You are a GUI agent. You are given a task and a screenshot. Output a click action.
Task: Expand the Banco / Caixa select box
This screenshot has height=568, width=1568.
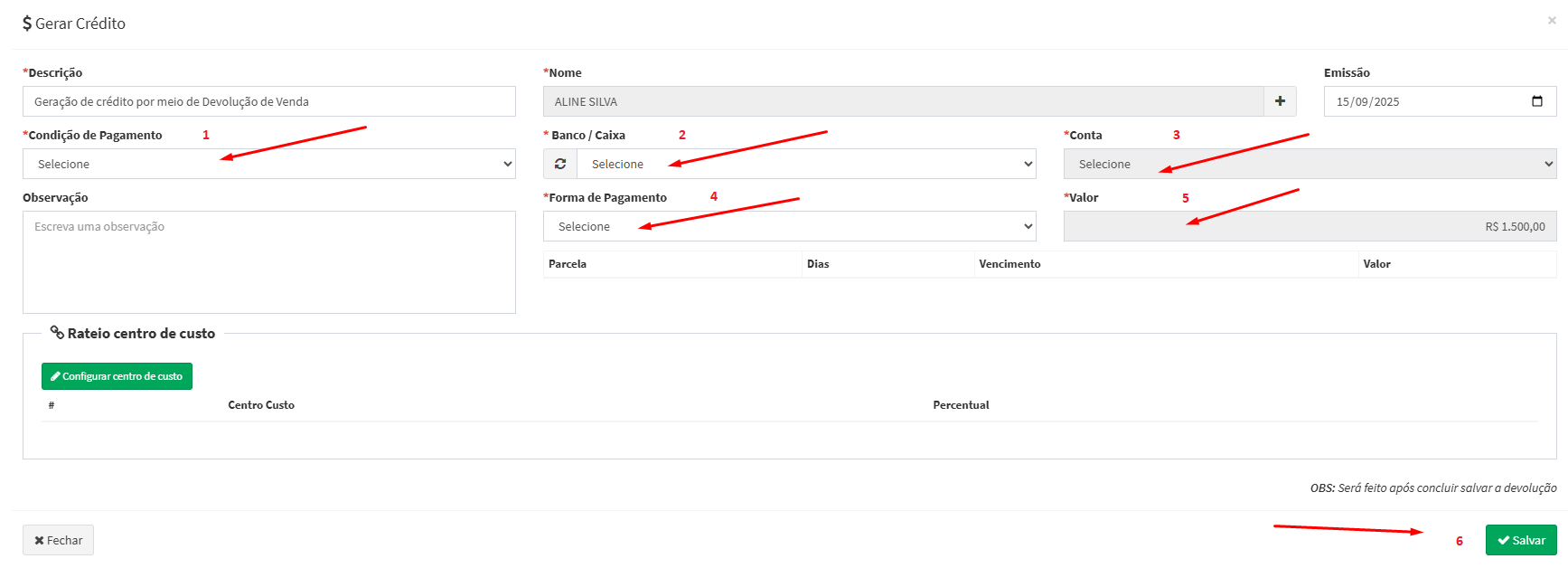806,164
